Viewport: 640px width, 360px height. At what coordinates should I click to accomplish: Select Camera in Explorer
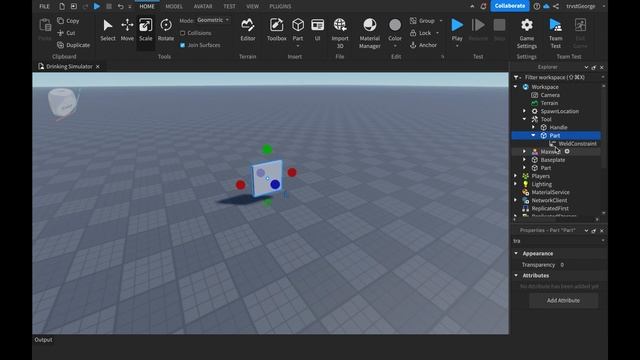pos(550,95)
